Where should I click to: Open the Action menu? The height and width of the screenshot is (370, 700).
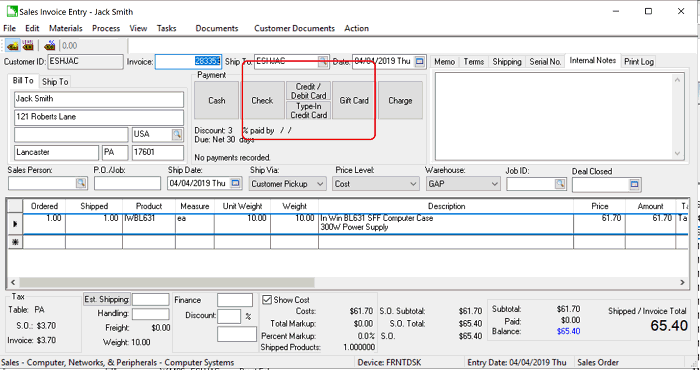pos(356,28)
